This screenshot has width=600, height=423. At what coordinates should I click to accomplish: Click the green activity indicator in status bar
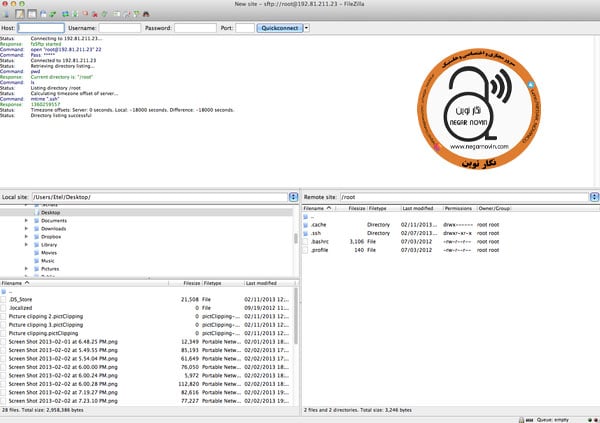(x=590, y=420)
